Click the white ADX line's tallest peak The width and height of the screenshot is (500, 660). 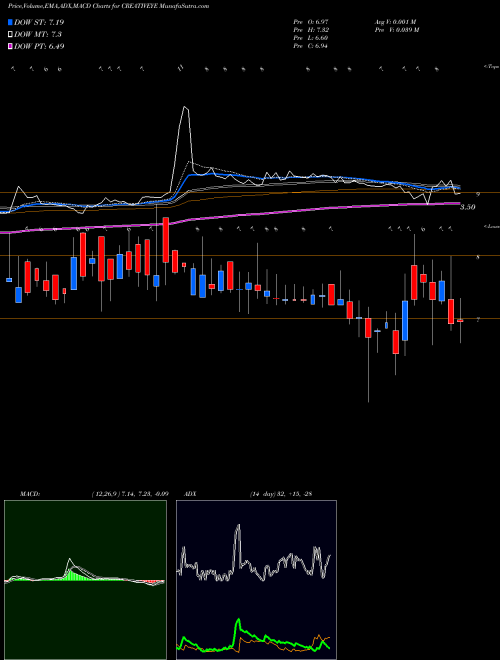pos(239,526)
